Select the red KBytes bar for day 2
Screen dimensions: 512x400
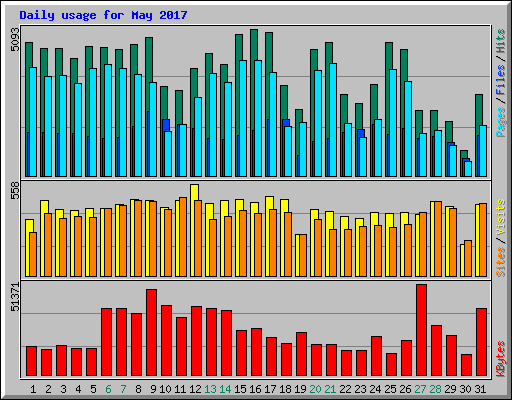(x=46, y=363)
